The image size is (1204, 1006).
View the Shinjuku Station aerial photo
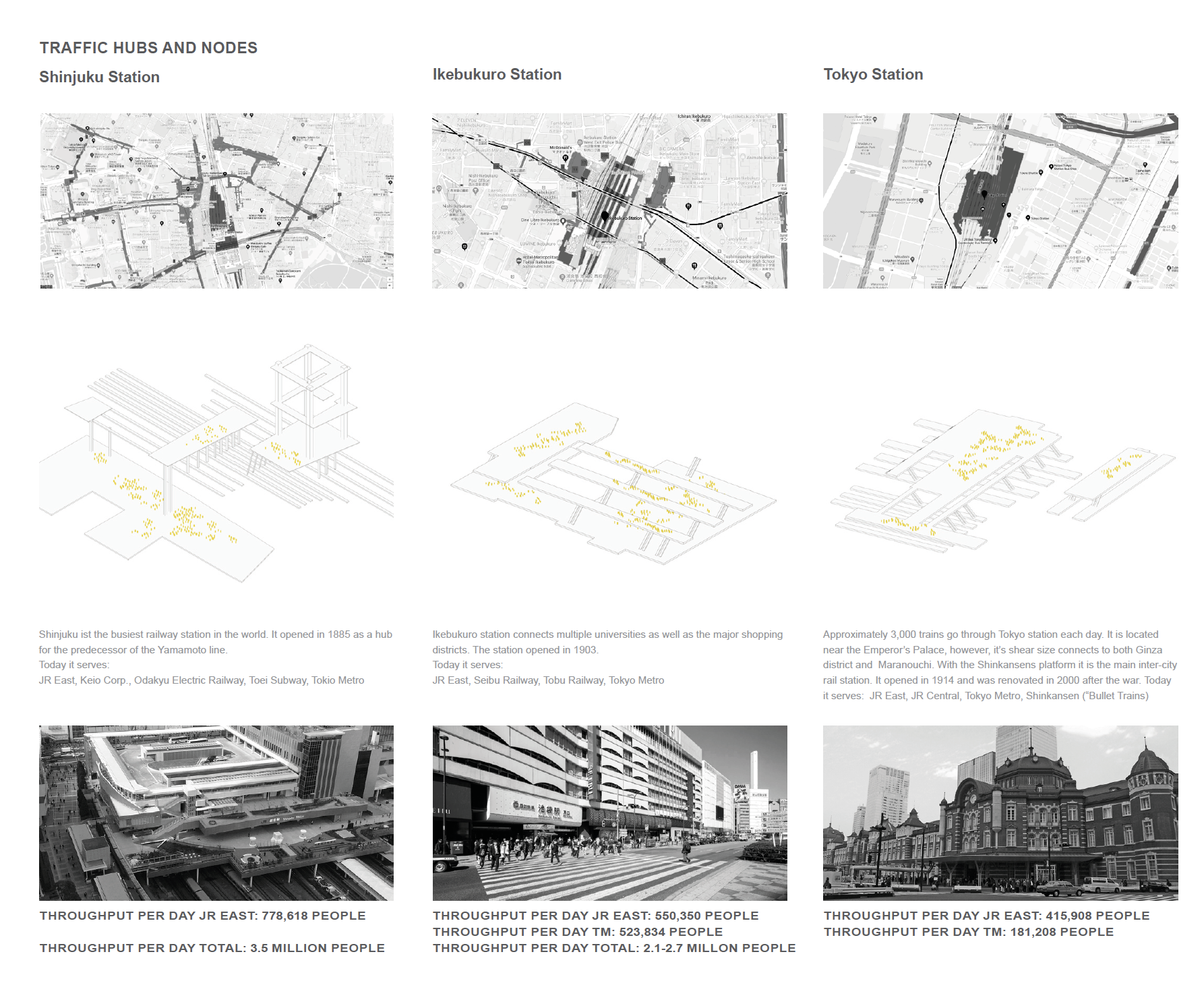click(x=216, y=813)
